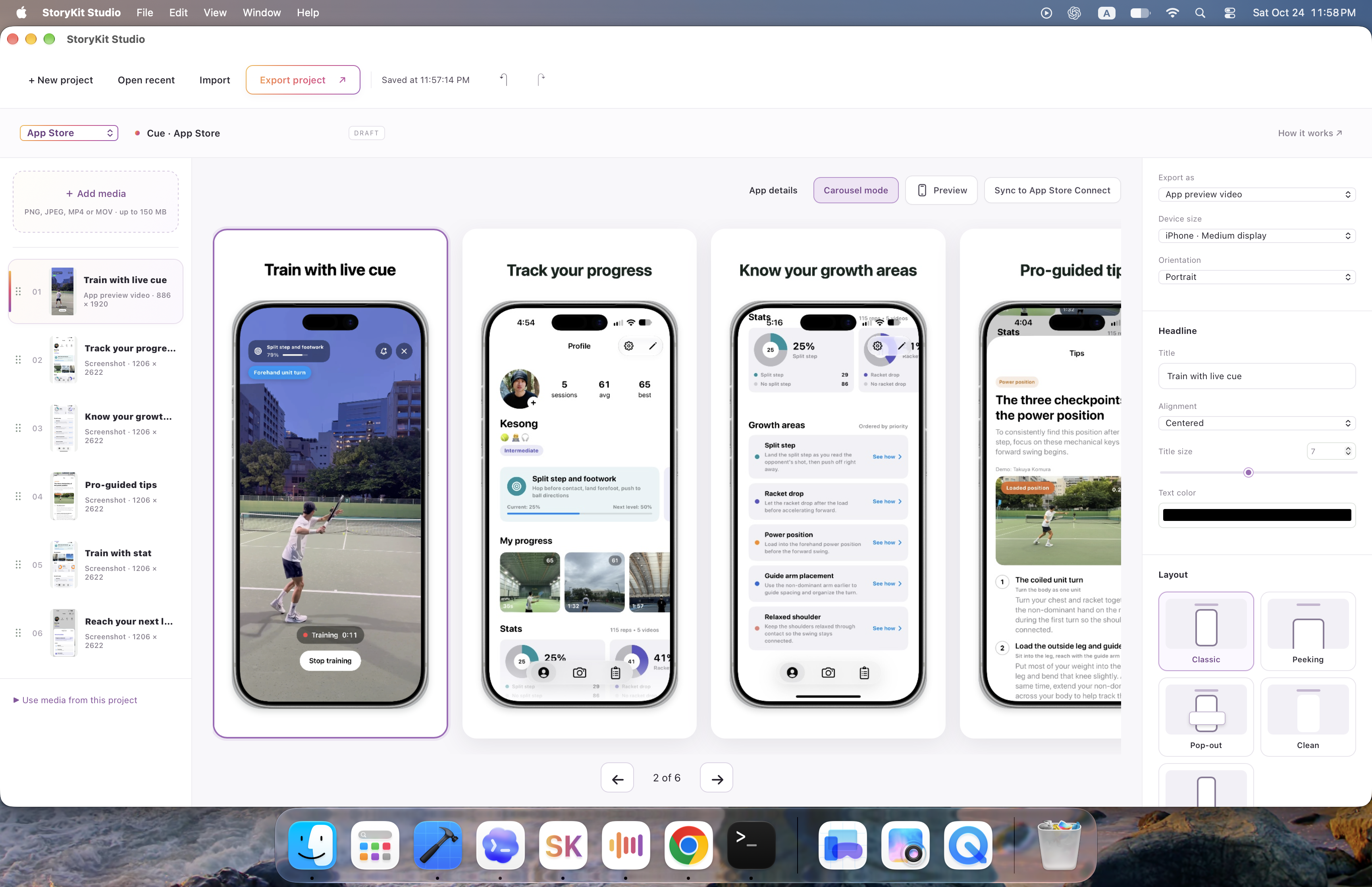This screenshot has height=887, width=1372.
Task: Click the Add media drop zone
Action: click(x=96, y=202)
